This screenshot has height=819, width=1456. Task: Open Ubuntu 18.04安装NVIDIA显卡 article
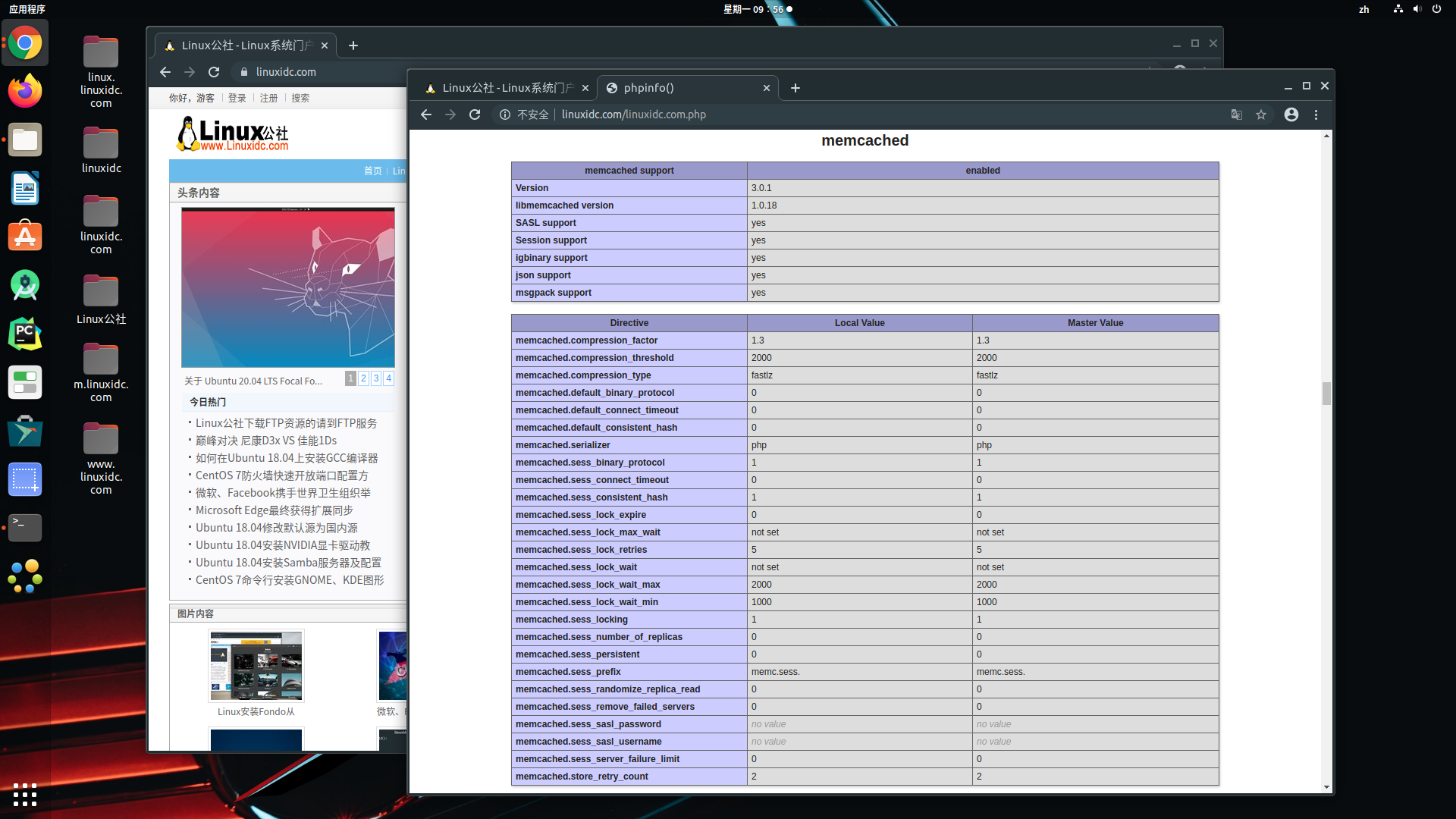click(x=283, y=545)
